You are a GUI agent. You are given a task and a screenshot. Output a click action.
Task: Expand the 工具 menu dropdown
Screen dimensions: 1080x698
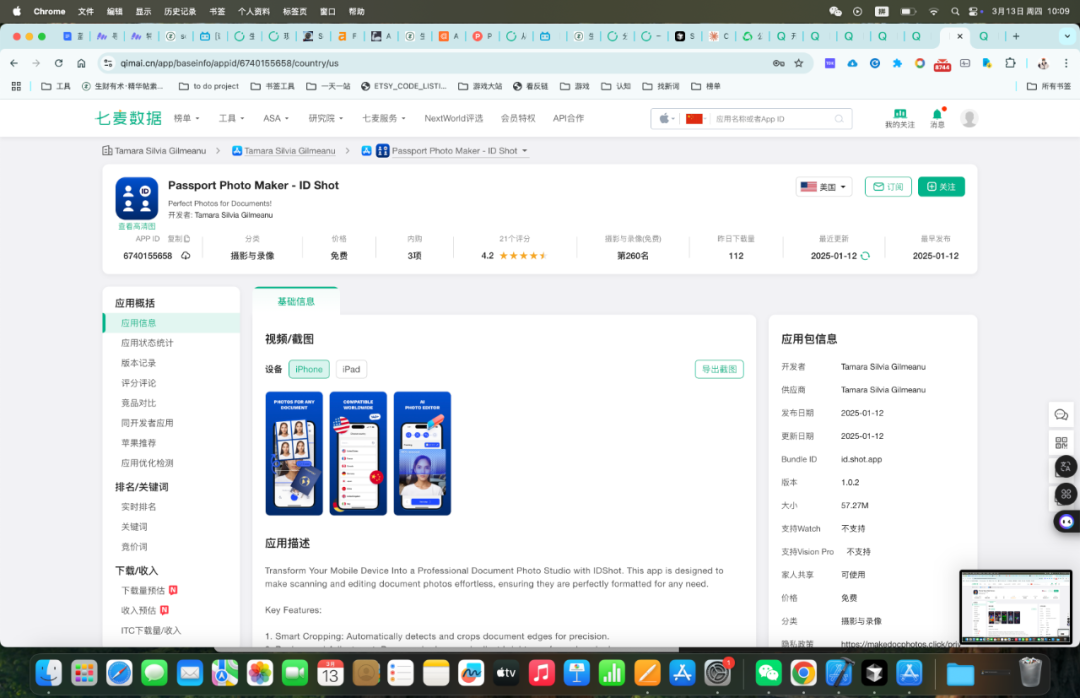(x=231, y=119)
